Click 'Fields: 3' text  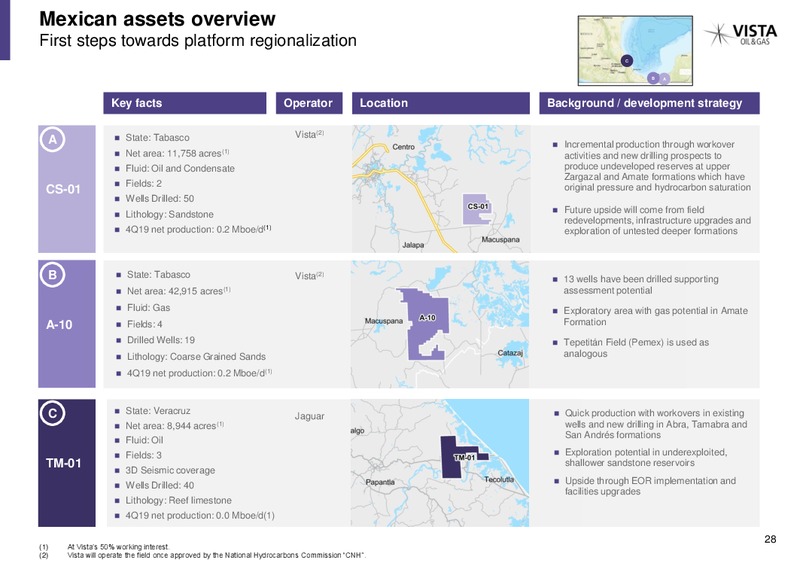click(143, 455)
